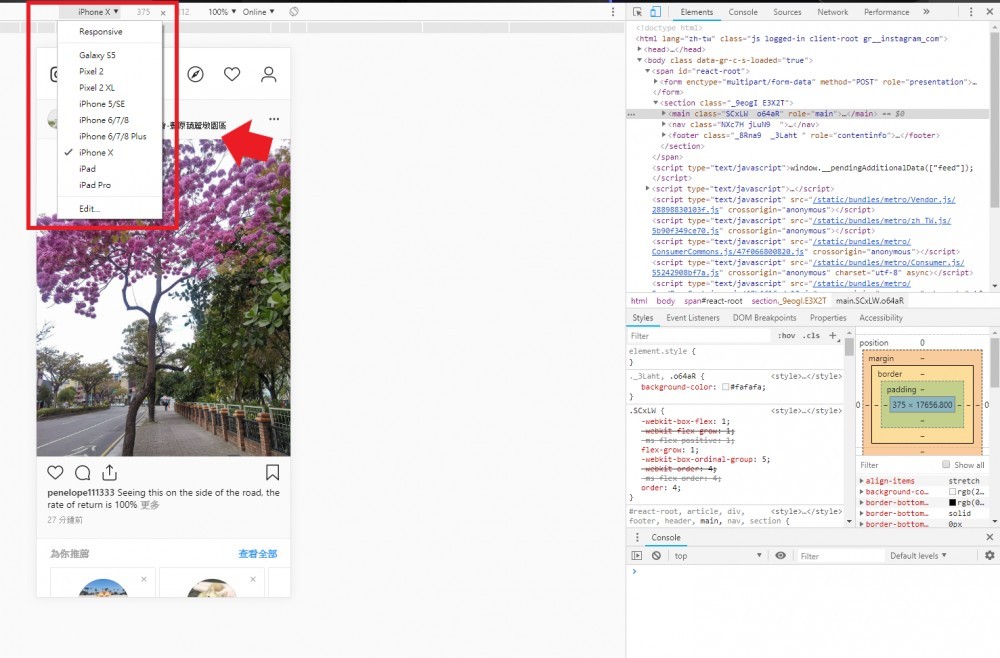1000x658 pixels.
Task: Toggle the .hov element state button
Action: [x=786, y=335]
